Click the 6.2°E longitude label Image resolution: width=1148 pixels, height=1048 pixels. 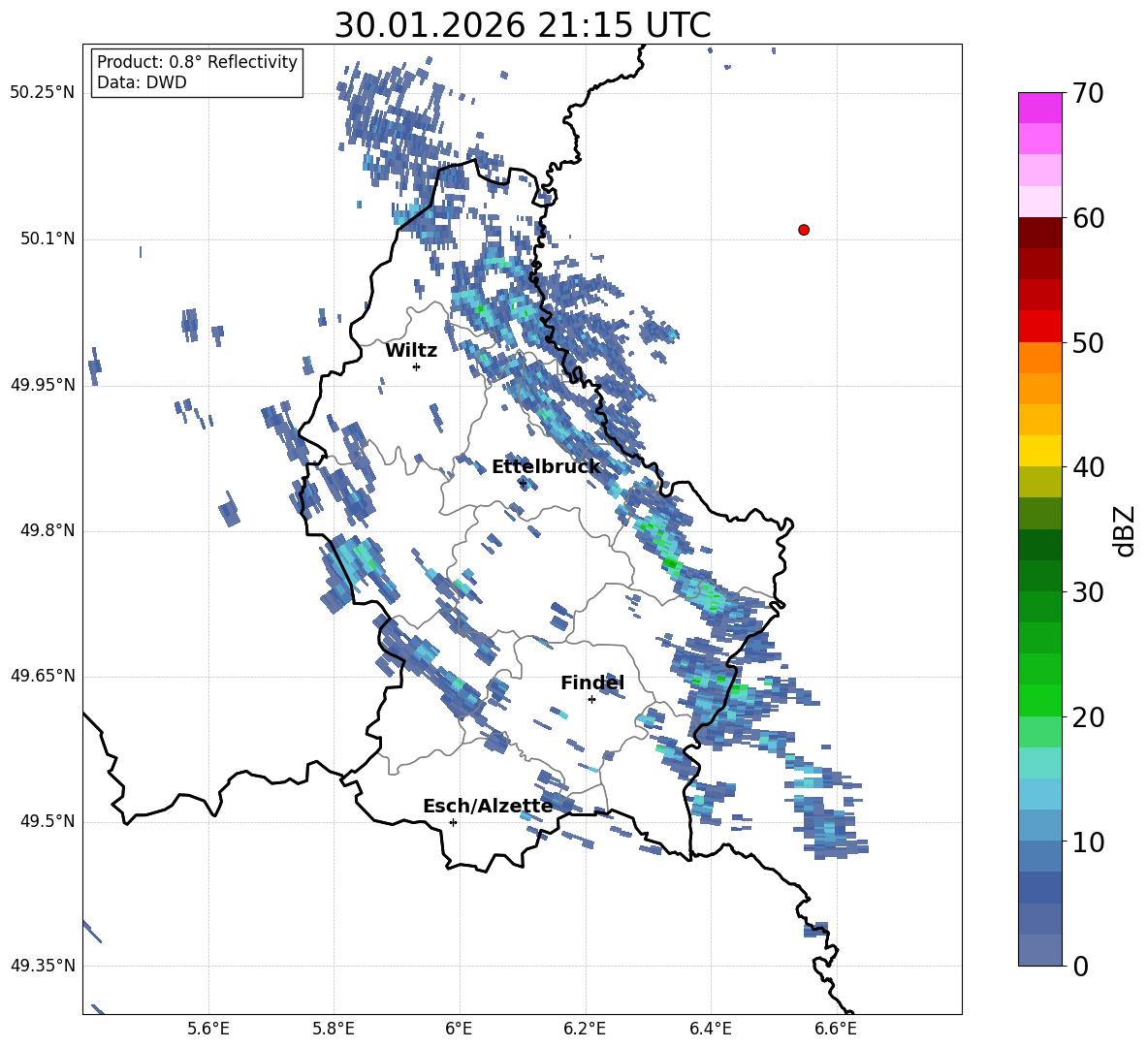(x=585, y=1029)
